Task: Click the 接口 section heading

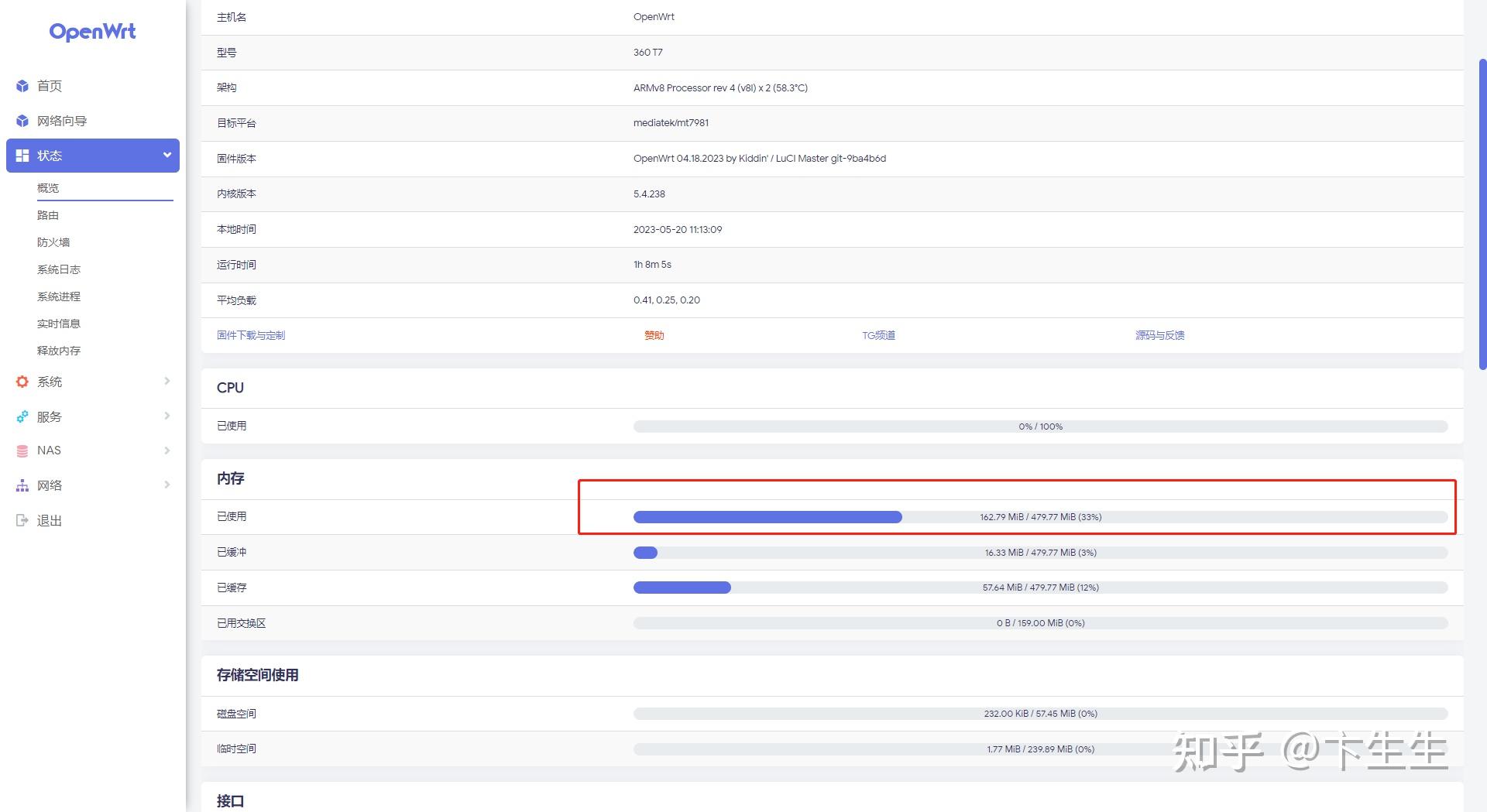Action: pyautogui.click(x=231, y=801)
